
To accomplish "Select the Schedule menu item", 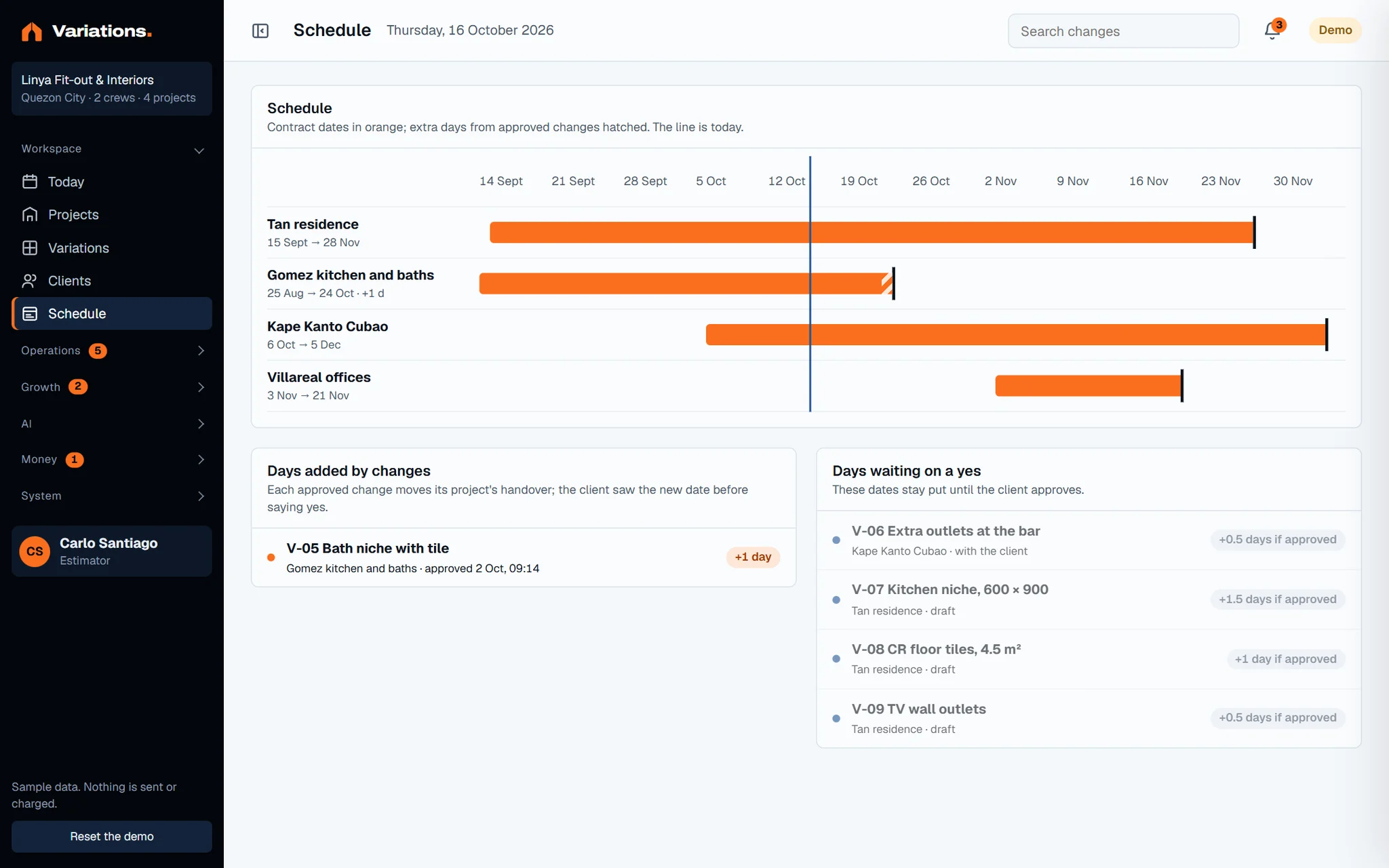I will point(112,313).
